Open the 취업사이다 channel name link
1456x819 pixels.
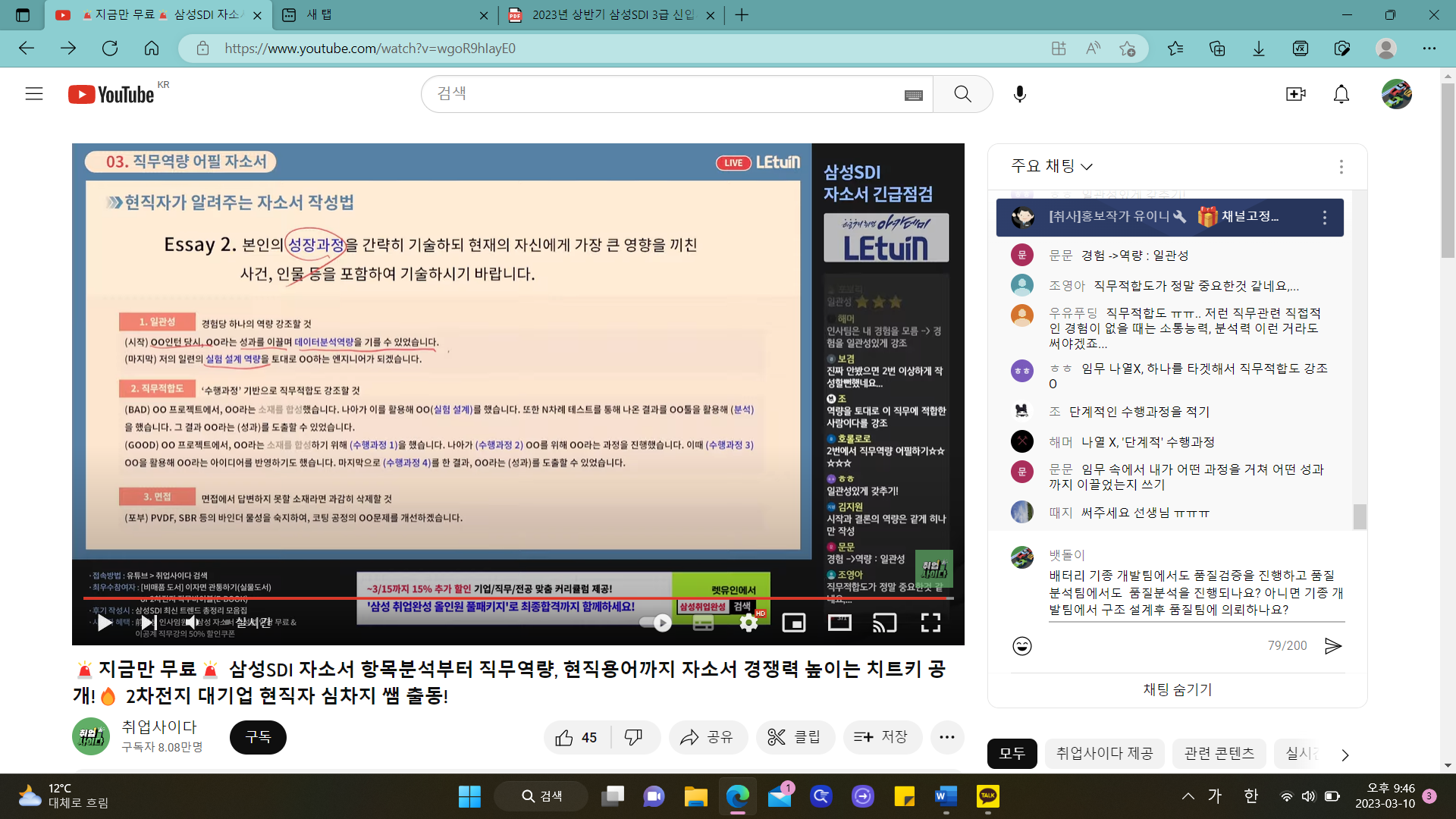159,726
